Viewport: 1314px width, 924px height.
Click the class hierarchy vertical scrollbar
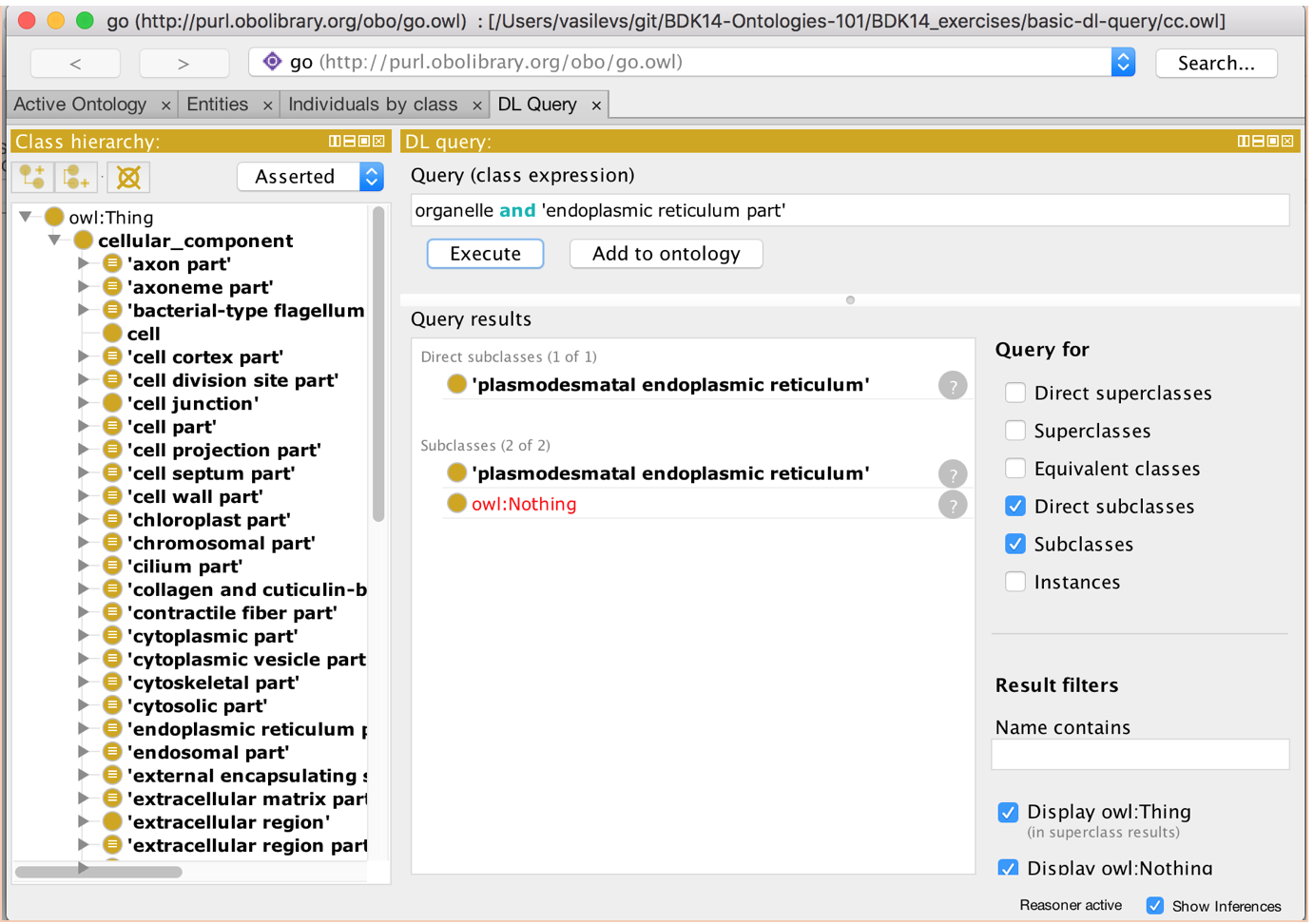coord(378,363)
